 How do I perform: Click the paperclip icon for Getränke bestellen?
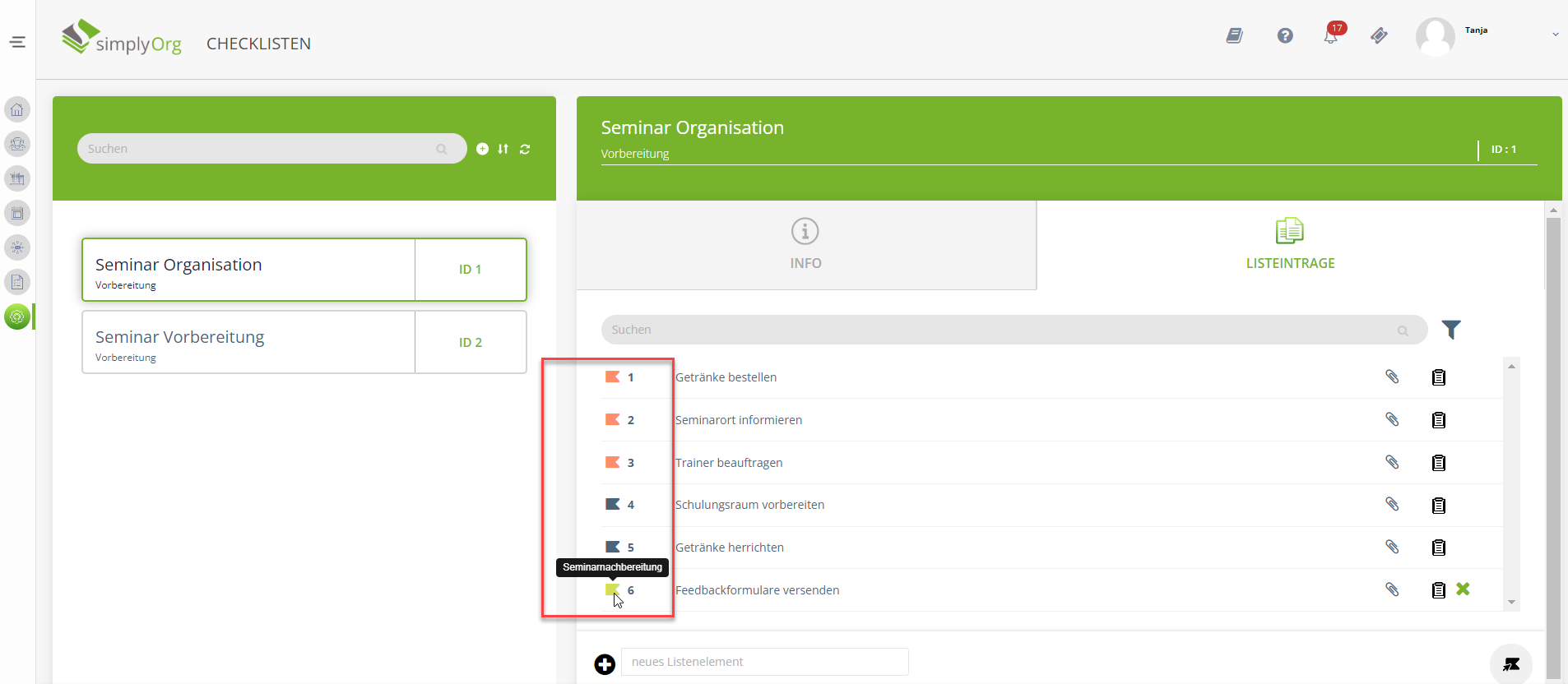(x=1392, y=377)
